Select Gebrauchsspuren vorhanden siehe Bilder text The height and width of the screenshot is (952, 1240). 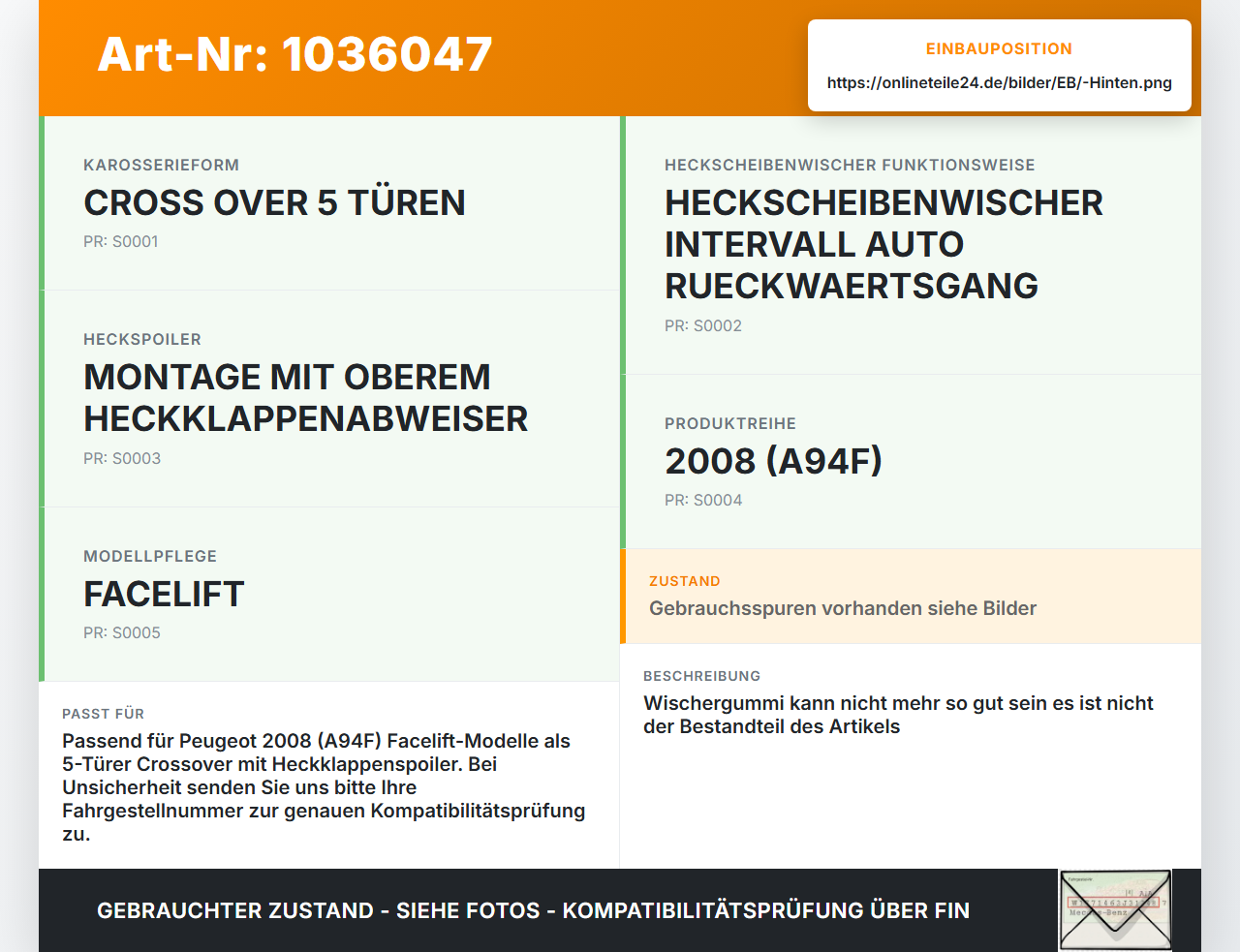[843, 608]
